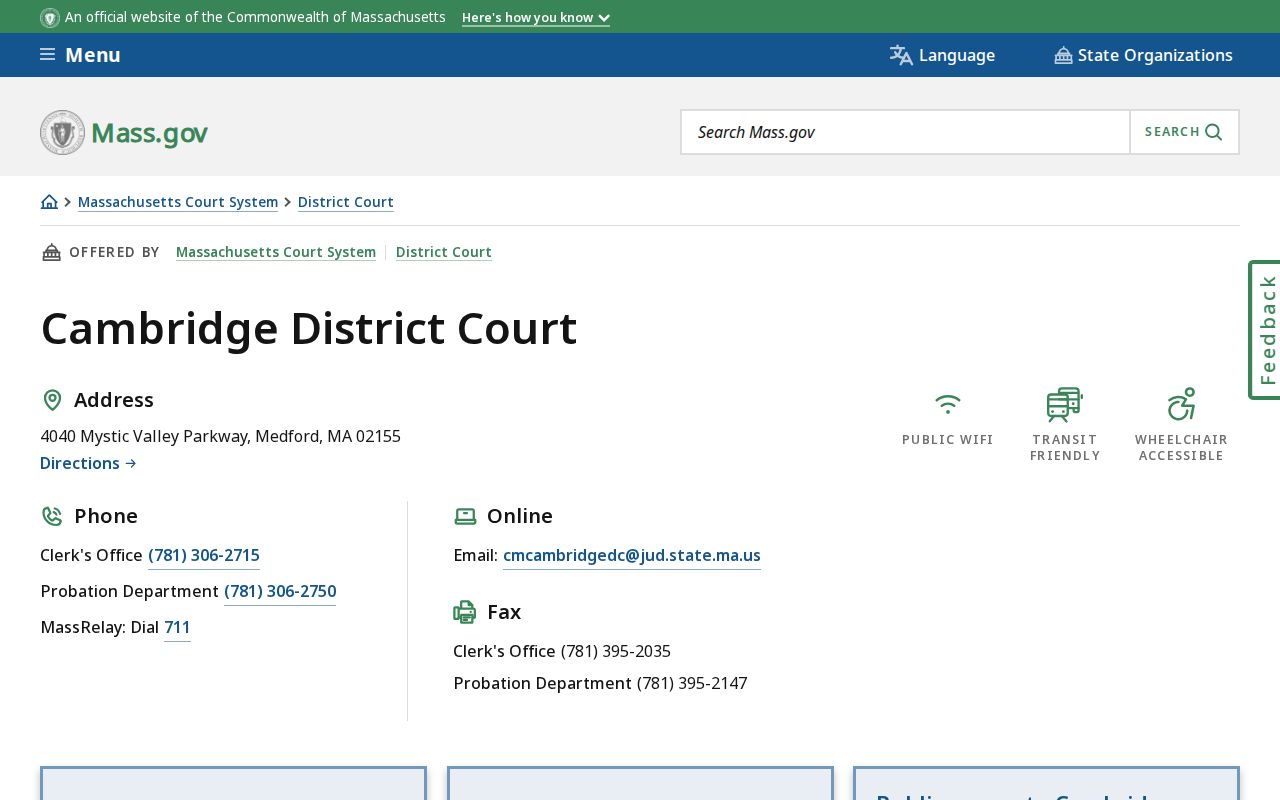Viewport: 1280px width, 800px height.
Task: Click the shield seal icon in top banner
Action: click(50, 18)
